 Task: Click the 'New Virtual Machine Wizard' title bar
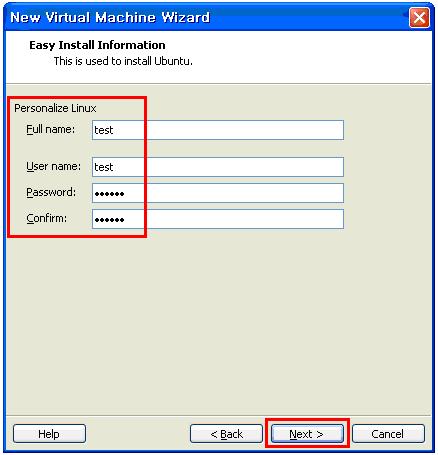pyautogui.click(x=207, y=17)
